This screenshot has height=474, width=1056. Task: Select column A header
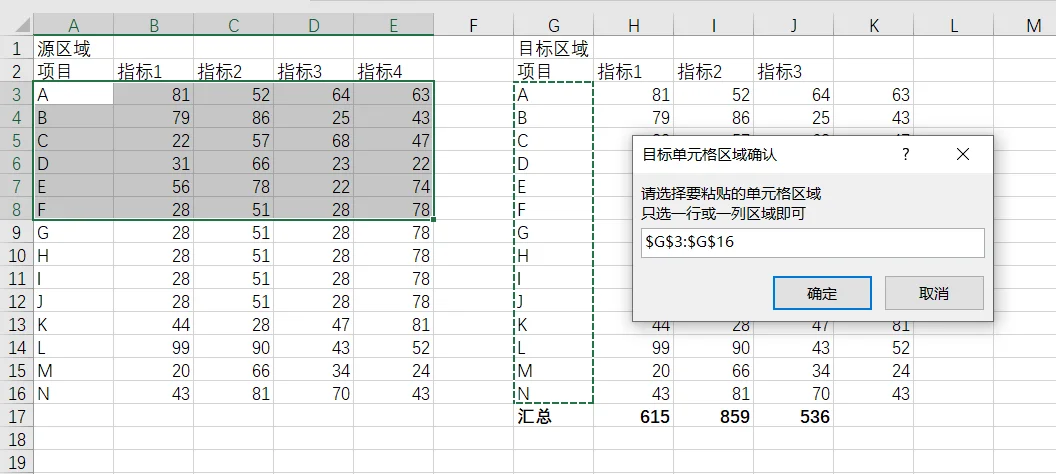click(x=73, y=26)
